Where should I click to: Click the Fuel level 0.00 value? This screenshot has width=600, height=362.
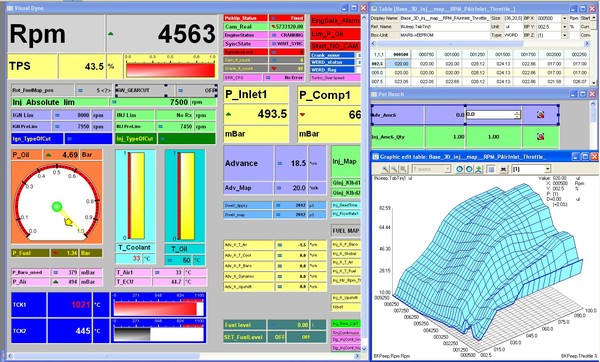(x=302, y=325)
